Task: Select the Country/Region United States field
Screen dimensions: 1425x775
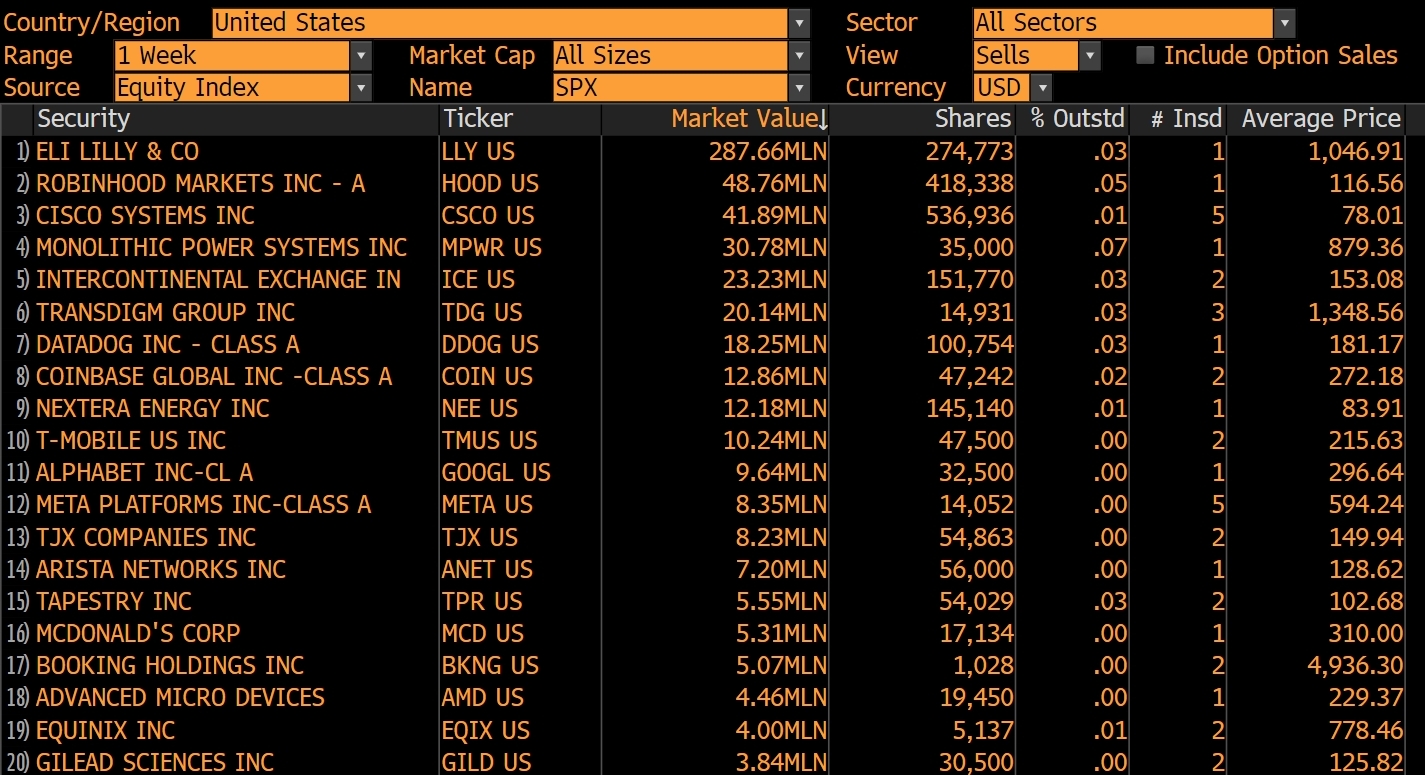Action: (500, 23)
